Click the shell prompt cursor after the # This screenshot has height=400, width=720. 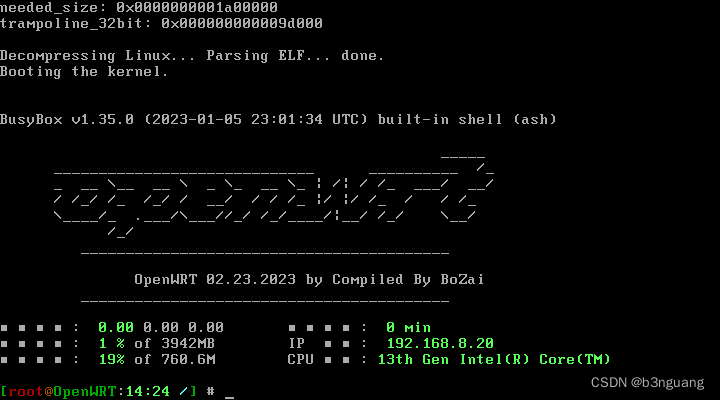tap(229, 397)
